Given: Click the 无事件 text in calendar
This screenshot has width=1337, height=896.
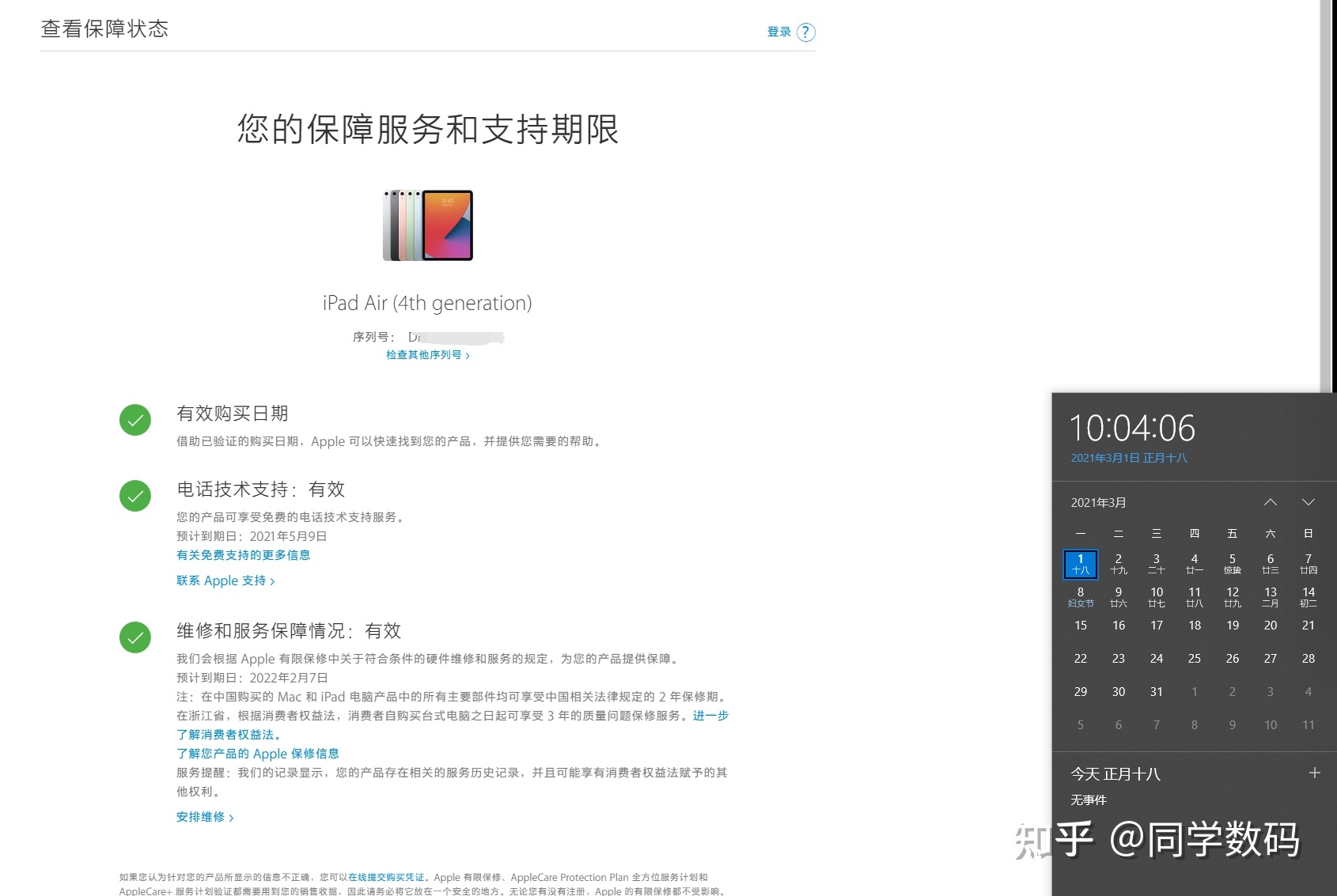Looking at the screenshot, I should coord(1089,800).
